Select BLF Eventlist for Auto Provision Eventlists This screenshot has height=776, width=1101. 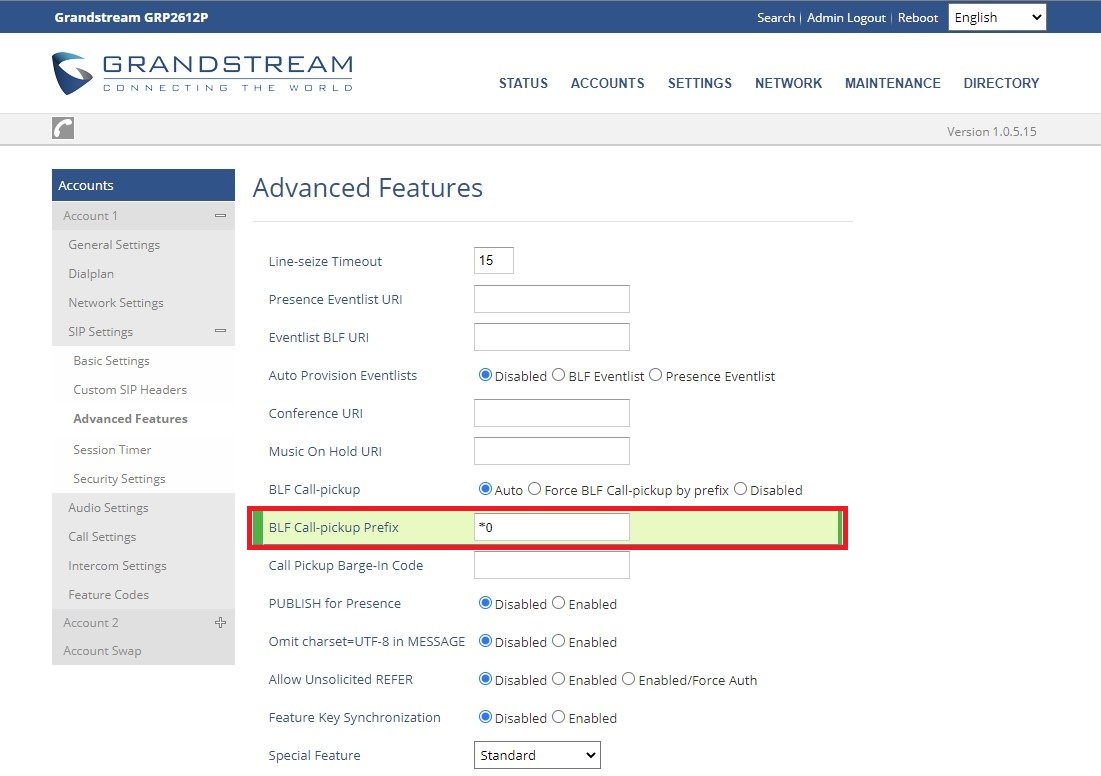[559, 376]
